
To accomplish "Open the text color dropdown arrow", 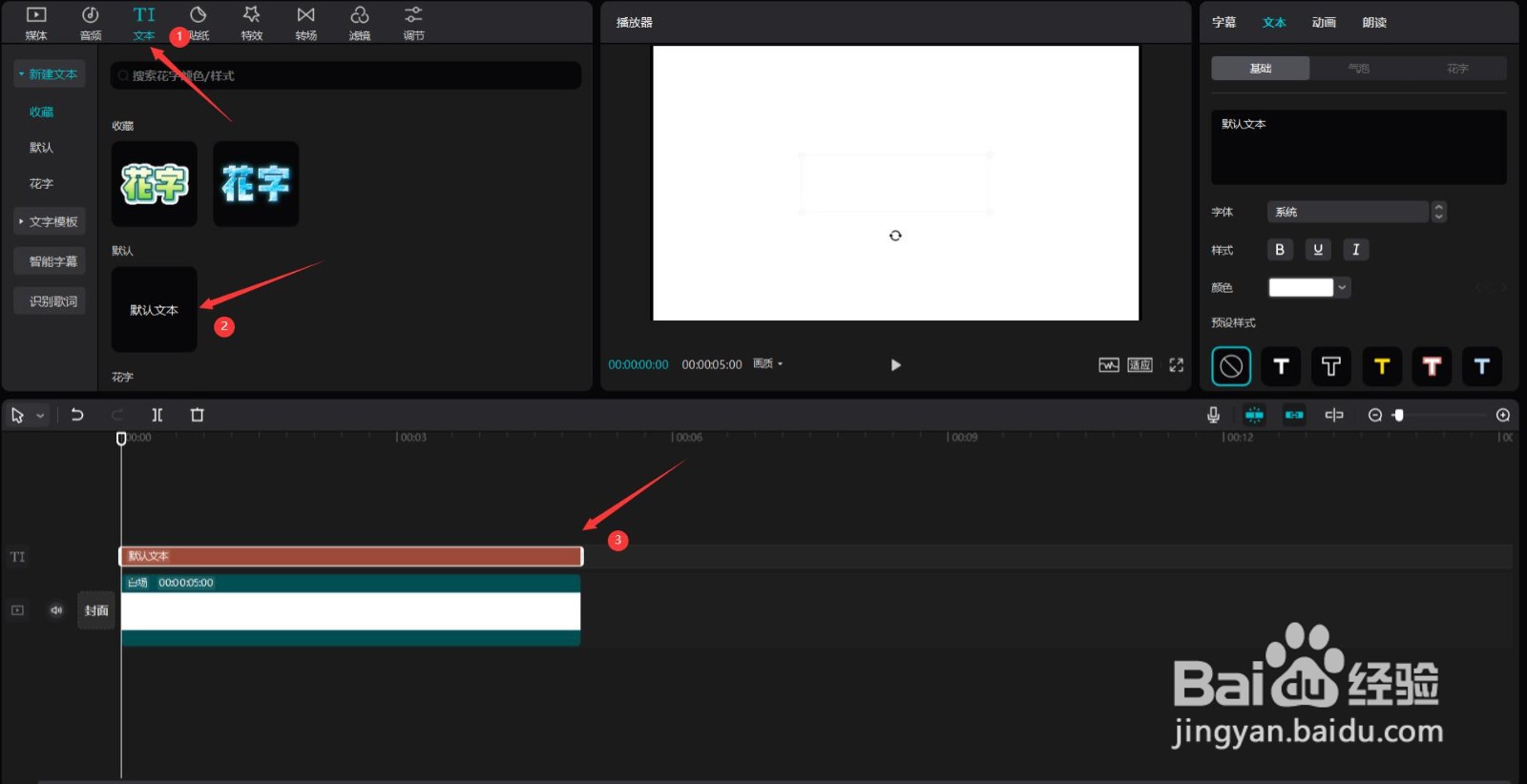I will (1343, 287).
